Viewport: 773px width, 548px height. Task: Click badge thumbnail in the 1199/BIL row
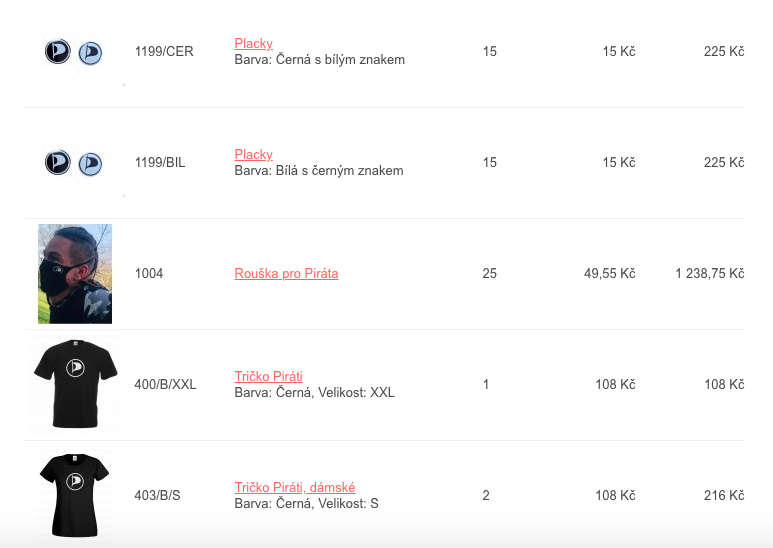point(74,163)
